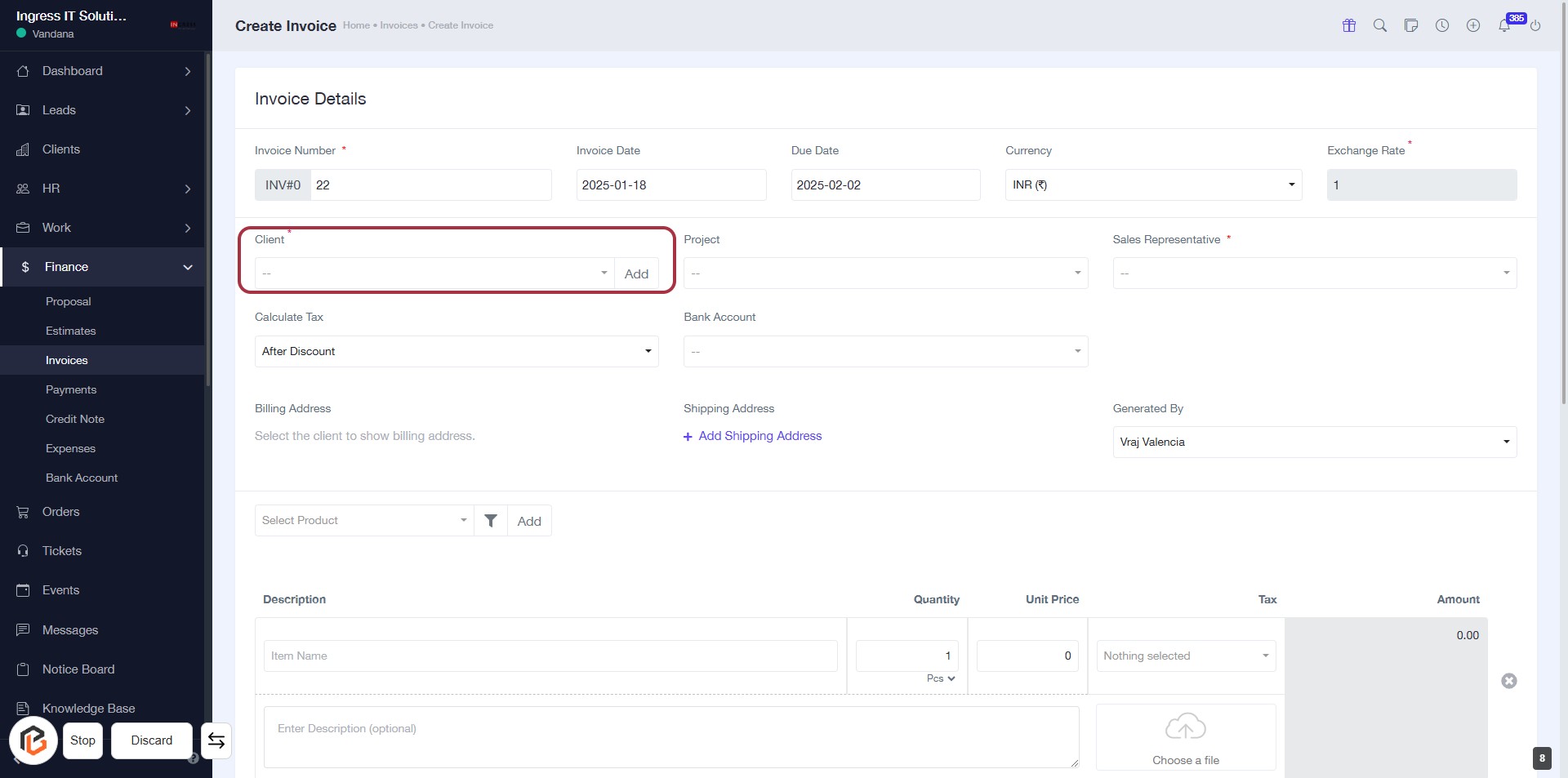The height and width of the screenshot is (778, 1568).
Task: Open search with the magnifier icon
Action: tap(1379, 25)
